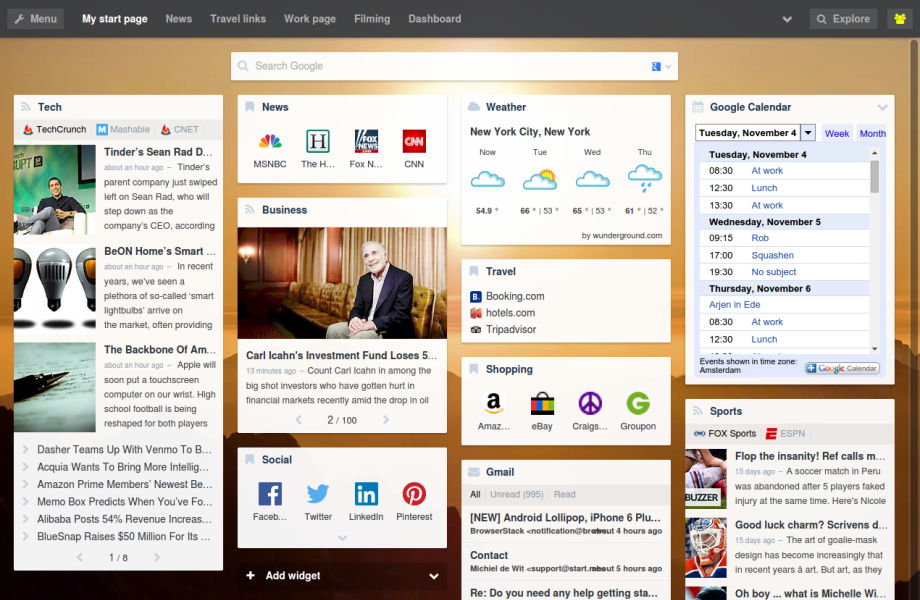920x600 pixels.
Task: Click the Travel widget bookmark icon
Action: coord(473,271)
